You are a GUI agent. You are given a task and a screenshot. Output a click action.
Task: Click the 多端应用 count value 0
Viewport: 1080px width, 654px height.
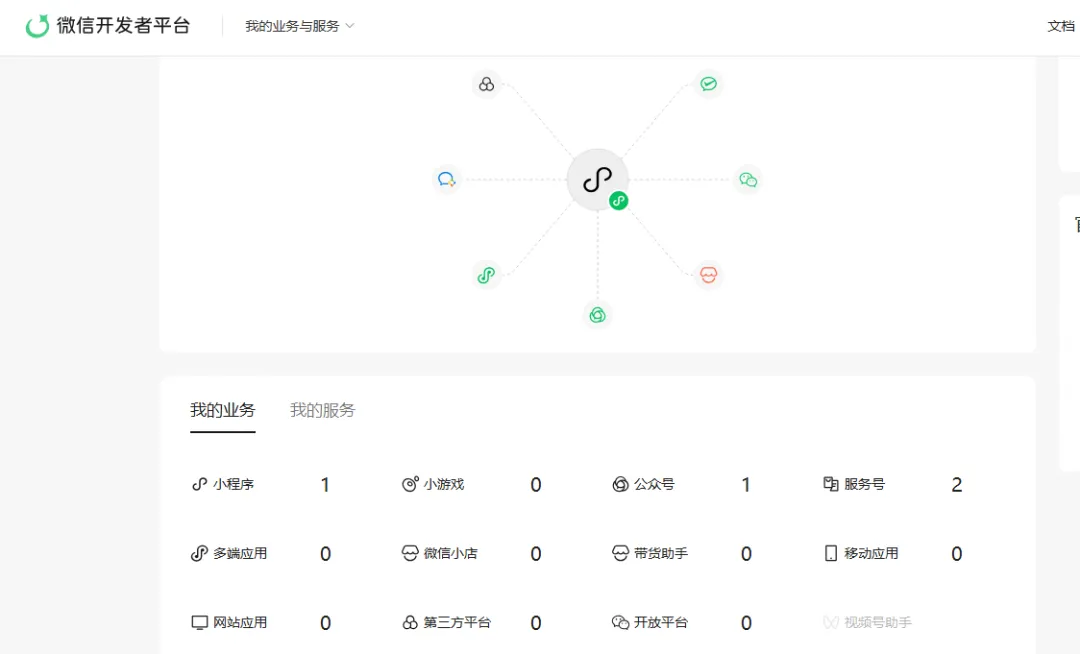coord(325,553)
